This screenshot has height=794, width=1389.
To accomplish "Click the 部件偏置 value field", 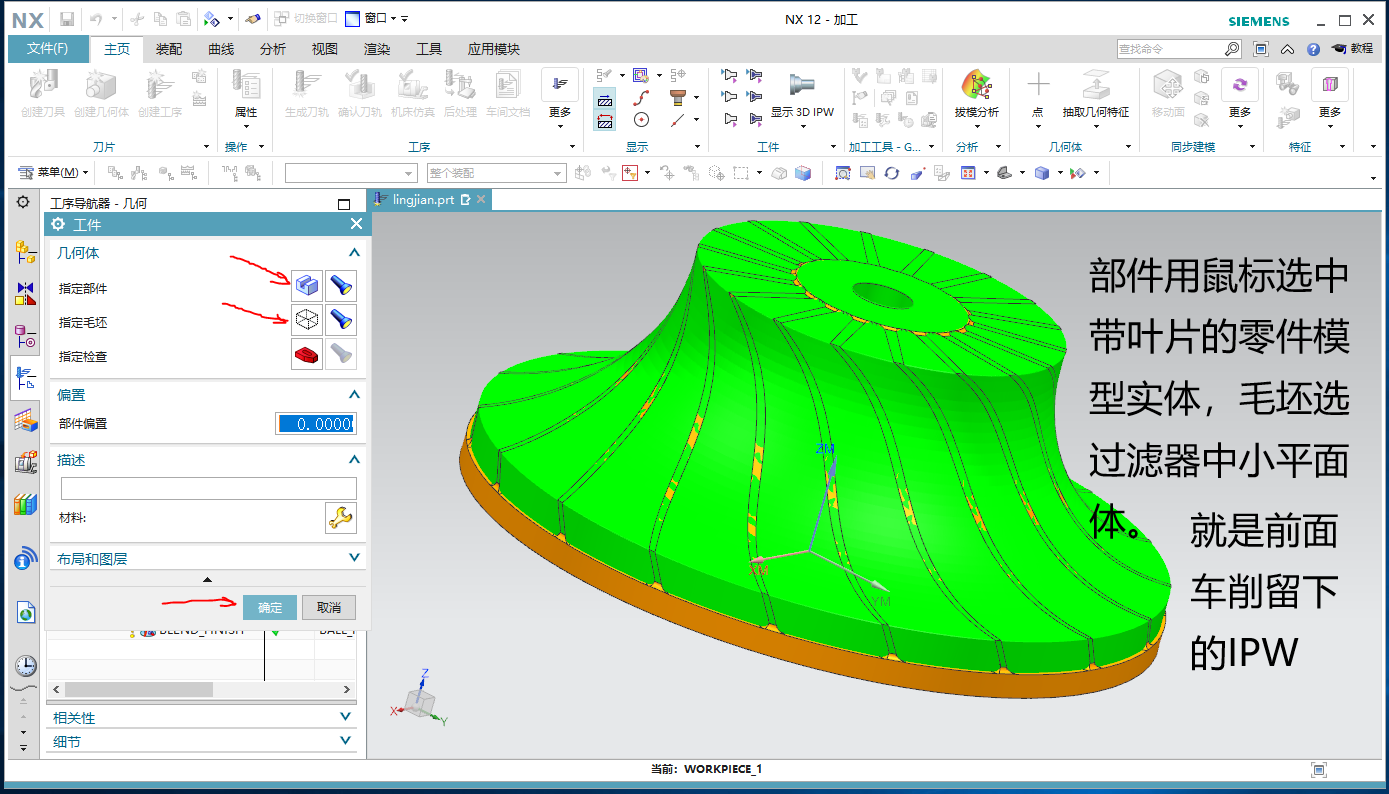I will click(x=316, y=424).
